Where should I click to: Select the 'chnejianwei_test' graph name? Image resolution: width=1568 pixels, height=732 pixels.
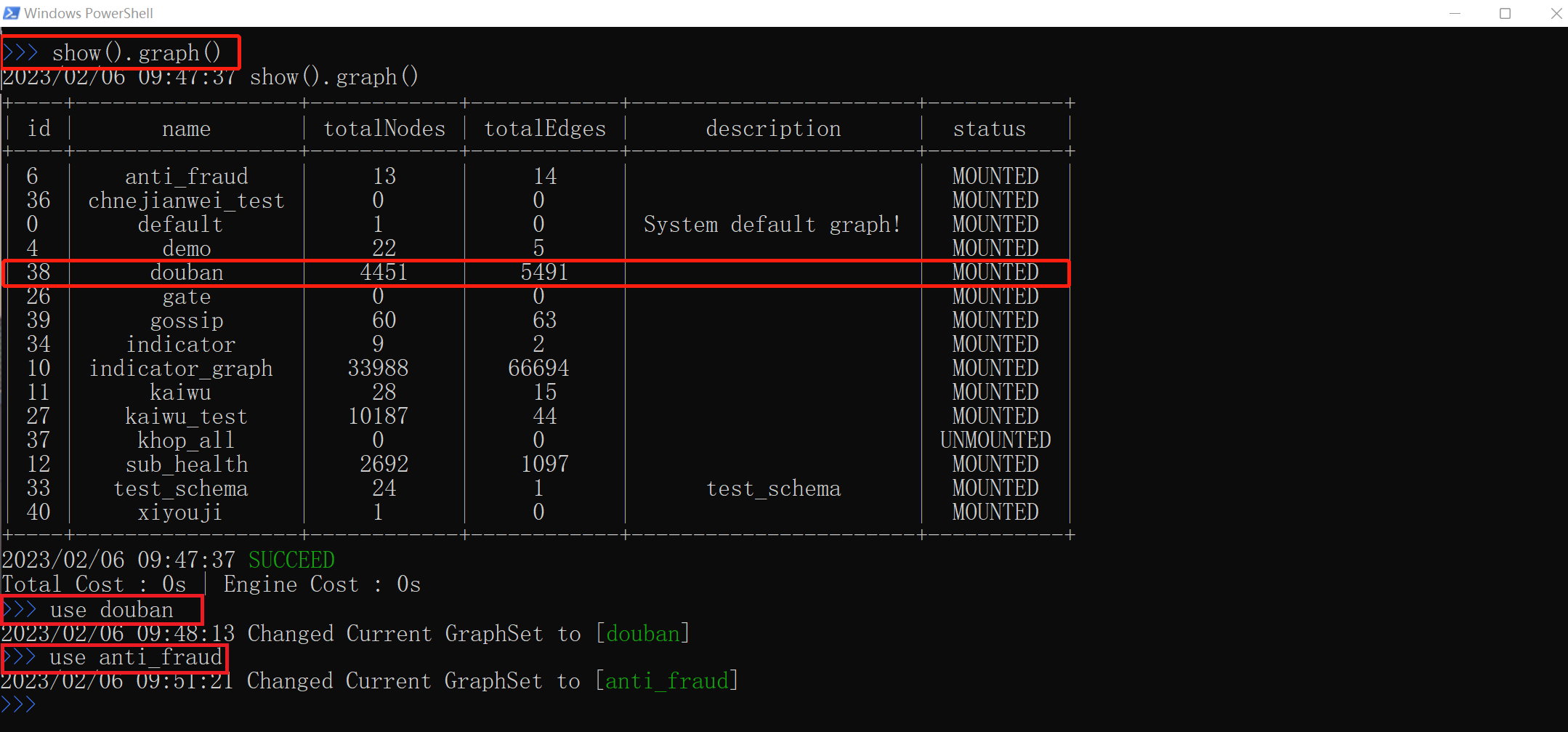coord(187,201)
